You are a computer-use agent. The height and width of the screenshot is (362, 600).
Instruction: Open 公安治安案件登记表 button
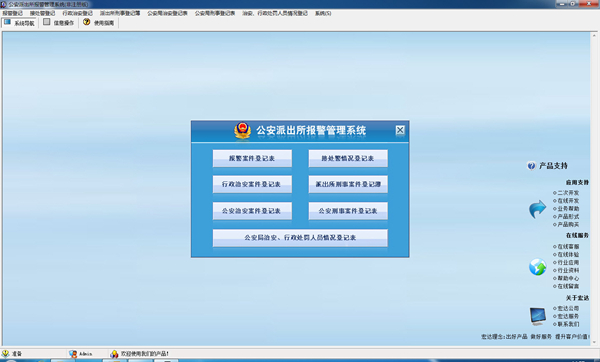[252, 211]
